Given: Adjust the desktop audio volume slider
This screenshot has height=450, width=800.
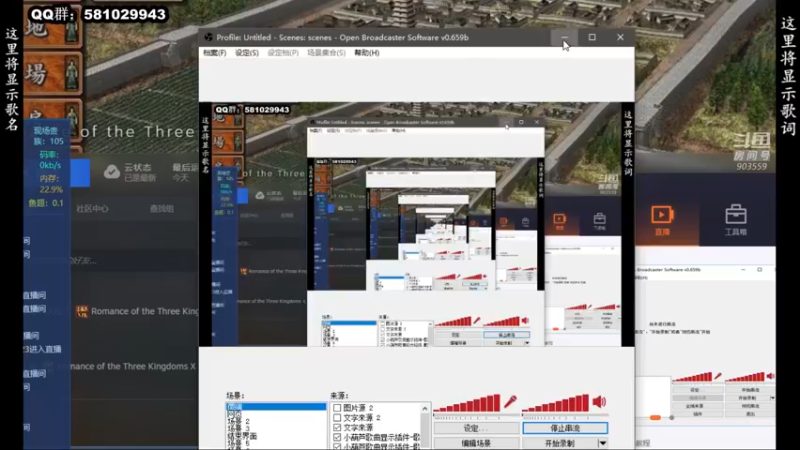Looking at the screenshot, I should coord(565,417).
